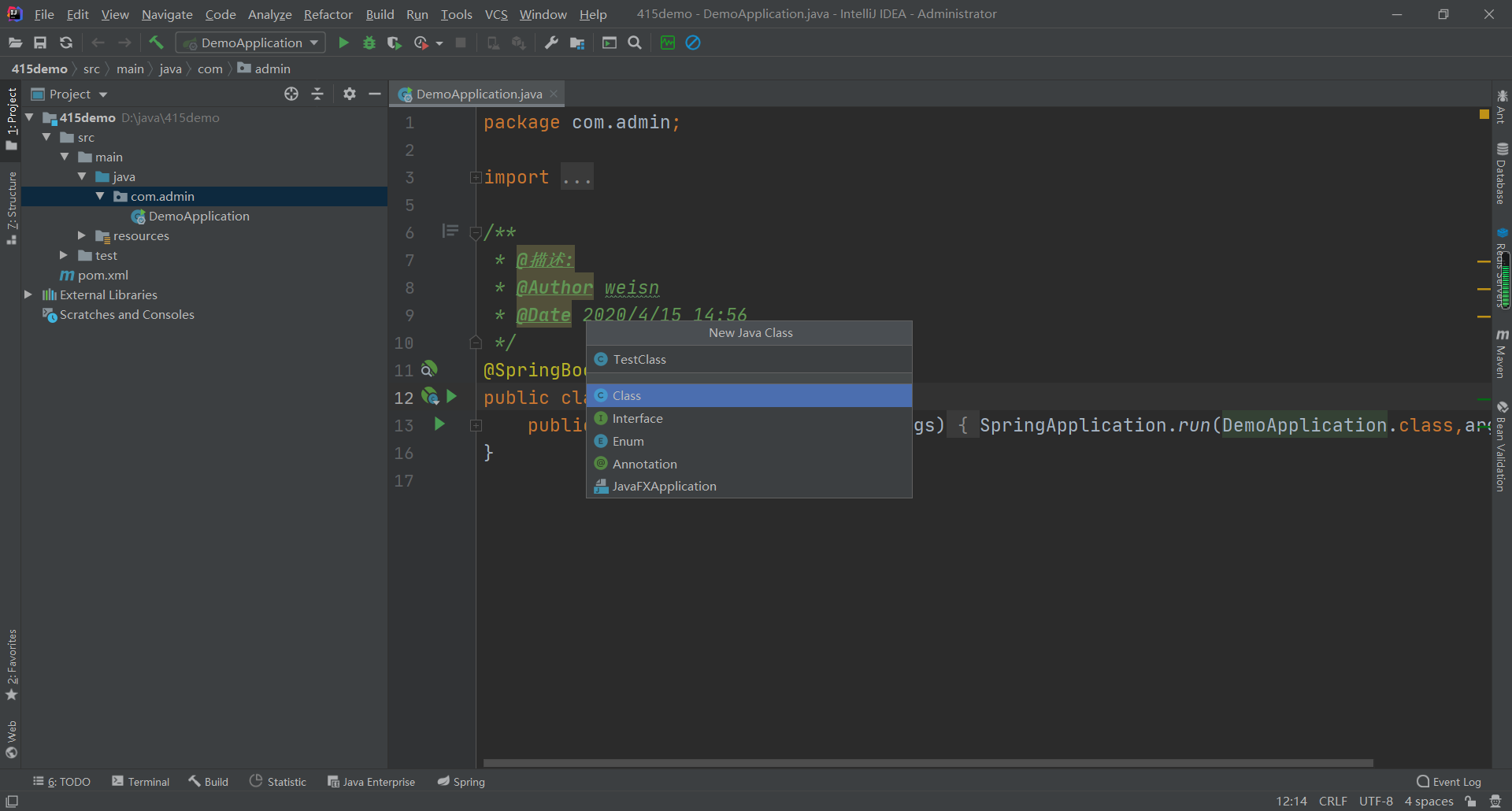Open the TODO tool window

click(61, 781)
